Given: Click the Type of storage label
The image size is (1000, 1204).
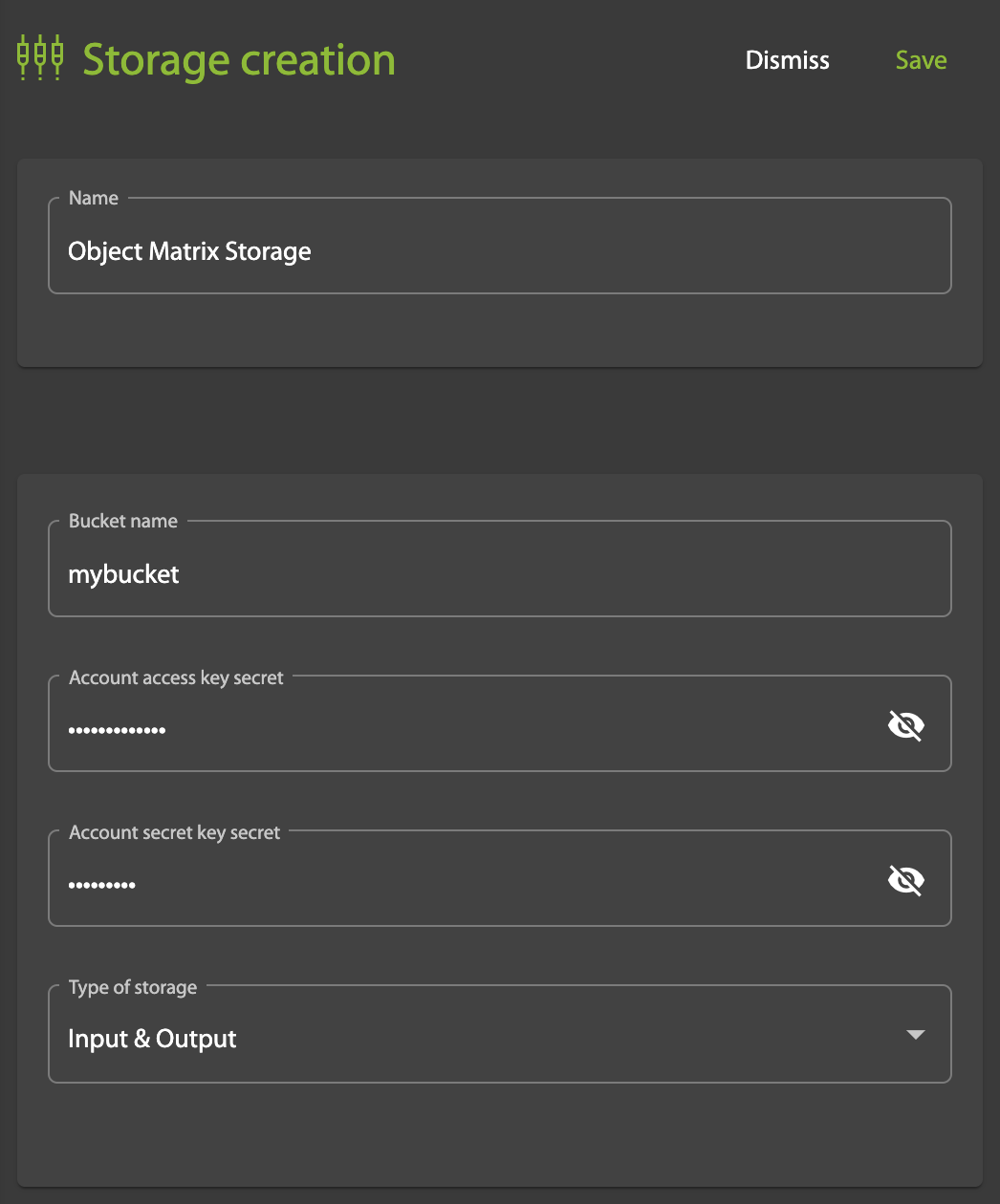Looking at the screenshot, I should click(133, 987).
